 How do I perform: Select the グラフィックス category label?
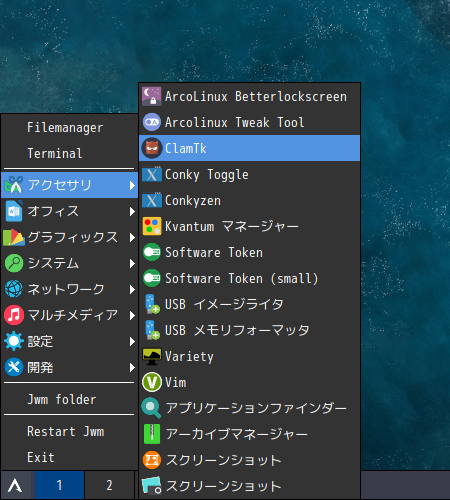(73, 237)
